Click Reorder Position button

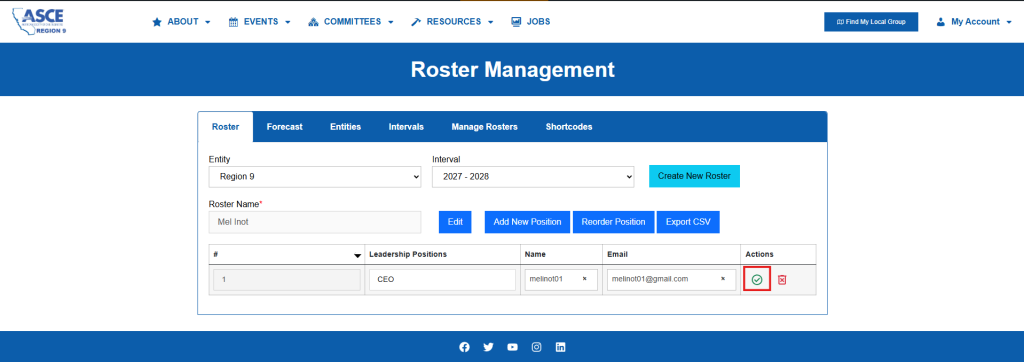(x=613, y=222)
